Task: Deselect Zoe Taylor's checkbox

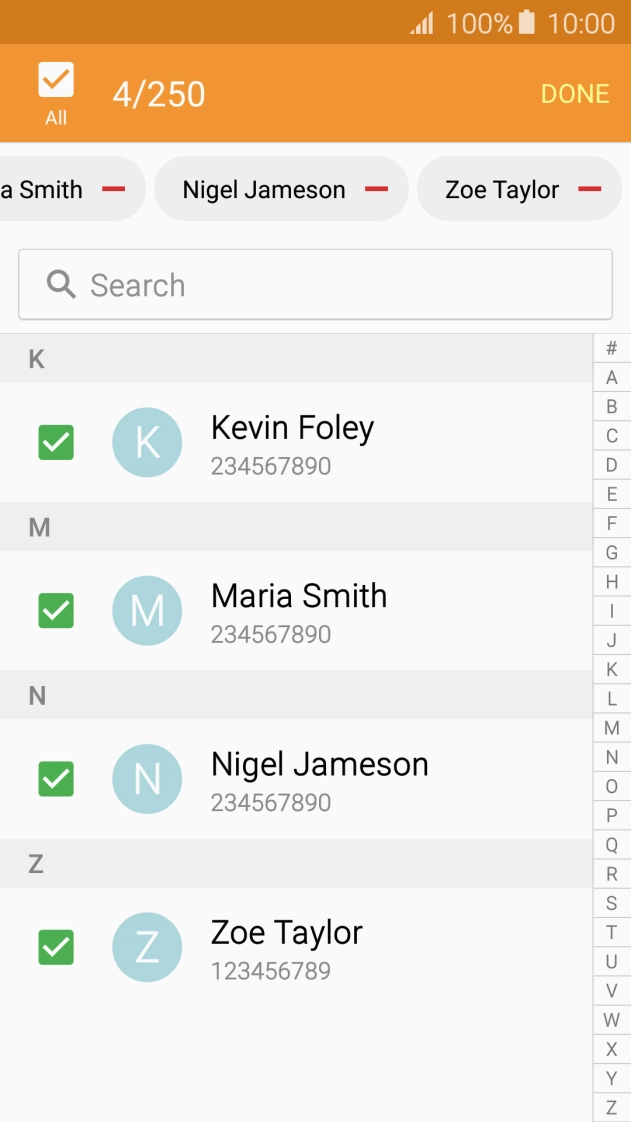Action: coord(56,946)
